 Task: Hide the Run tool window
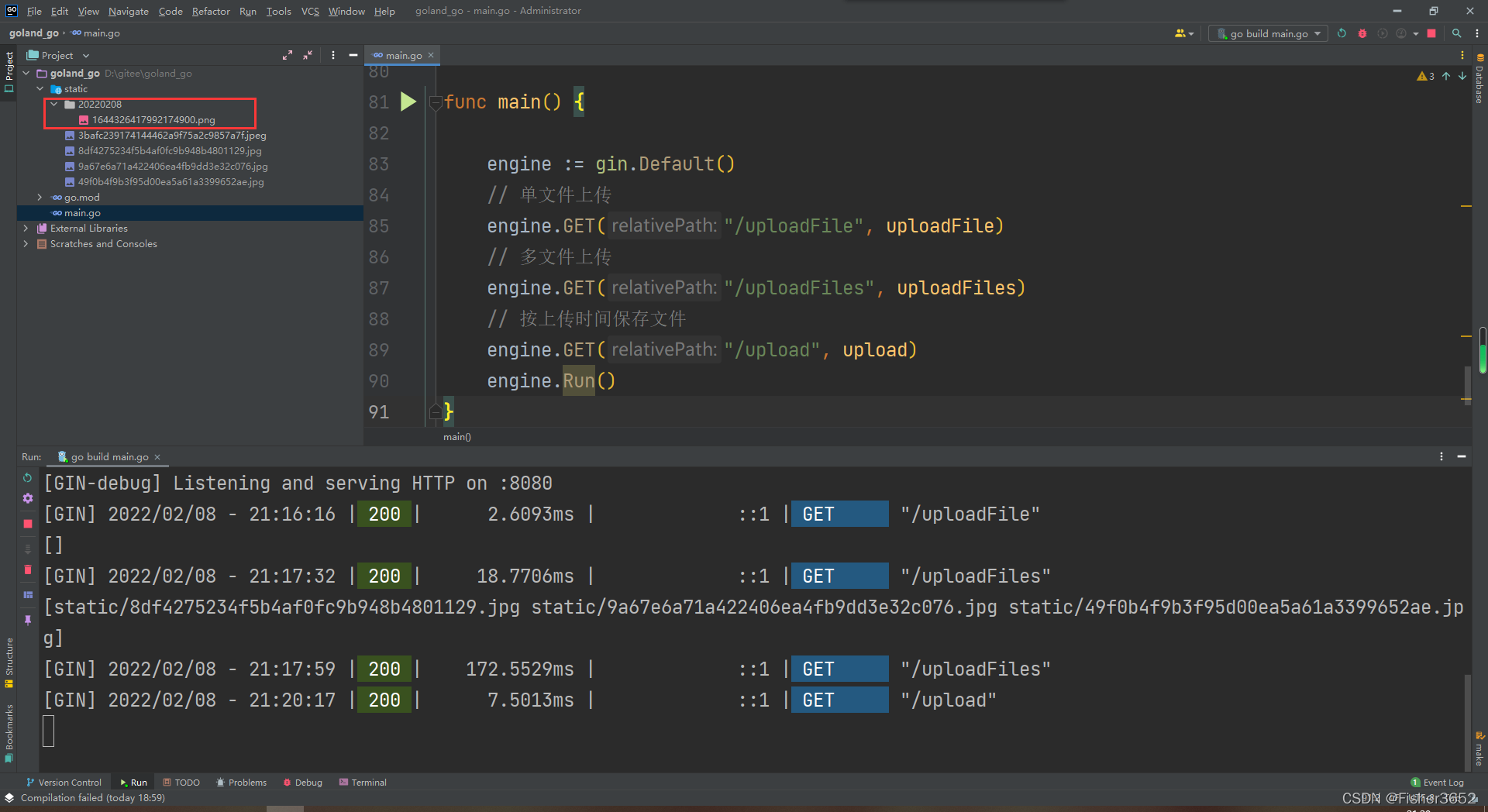1462,456
